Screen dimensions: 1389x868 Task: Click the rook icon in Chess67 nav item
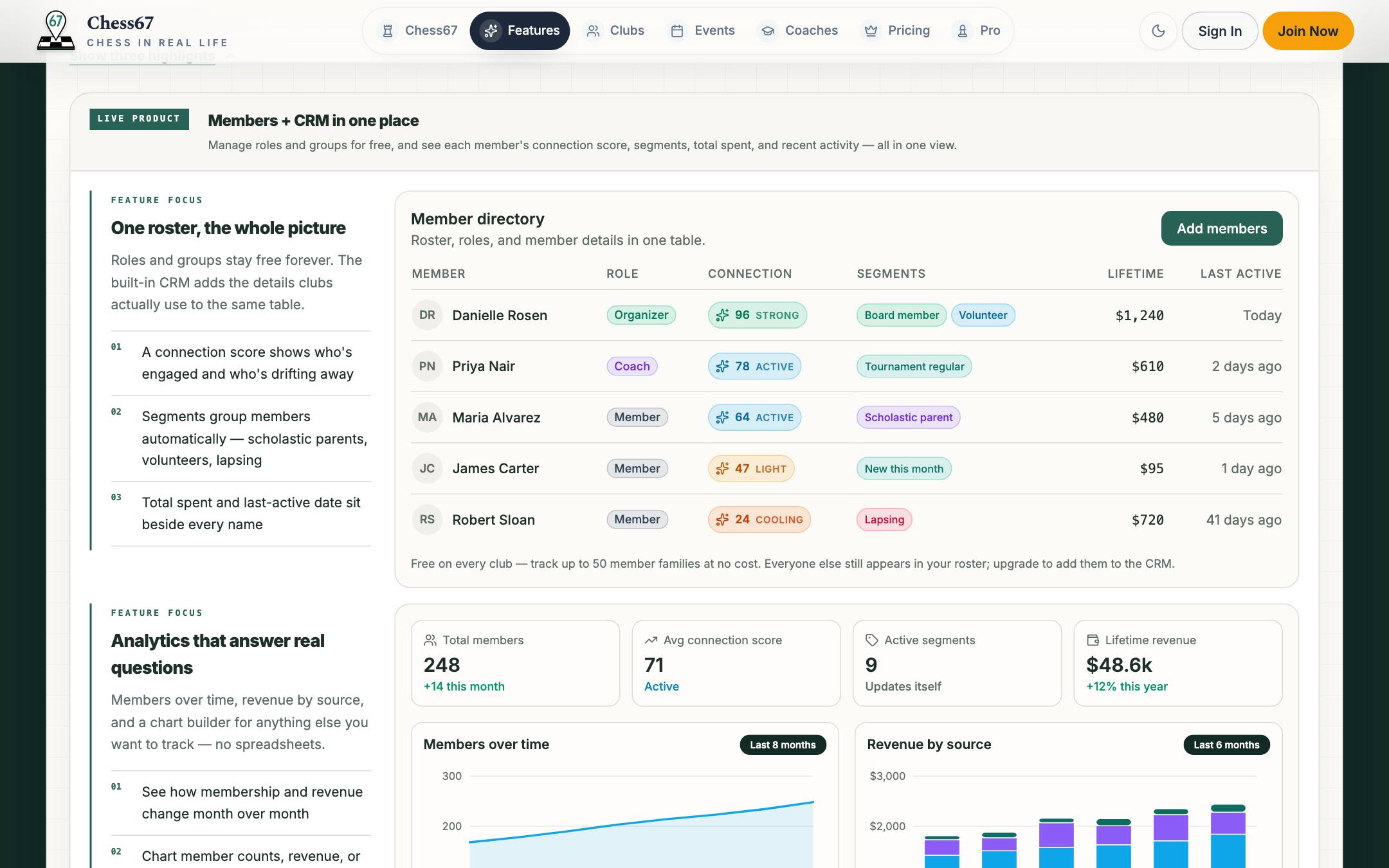(388, 31)
